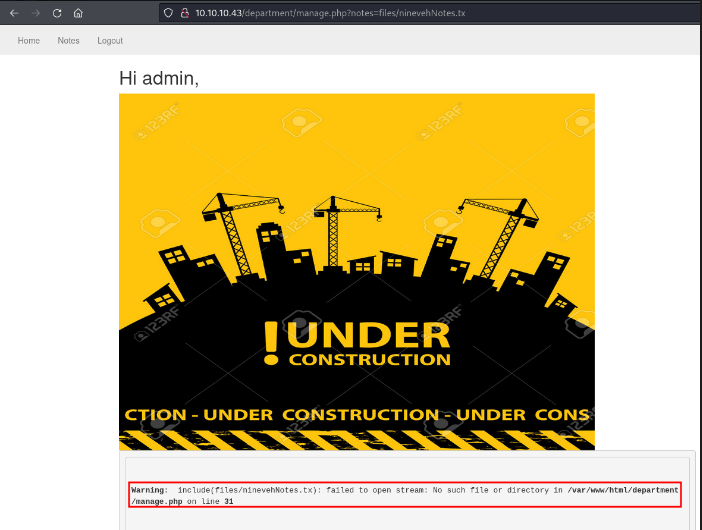Log out using the Logout link
The image size is (702, 530).
[x=110, y=41]
